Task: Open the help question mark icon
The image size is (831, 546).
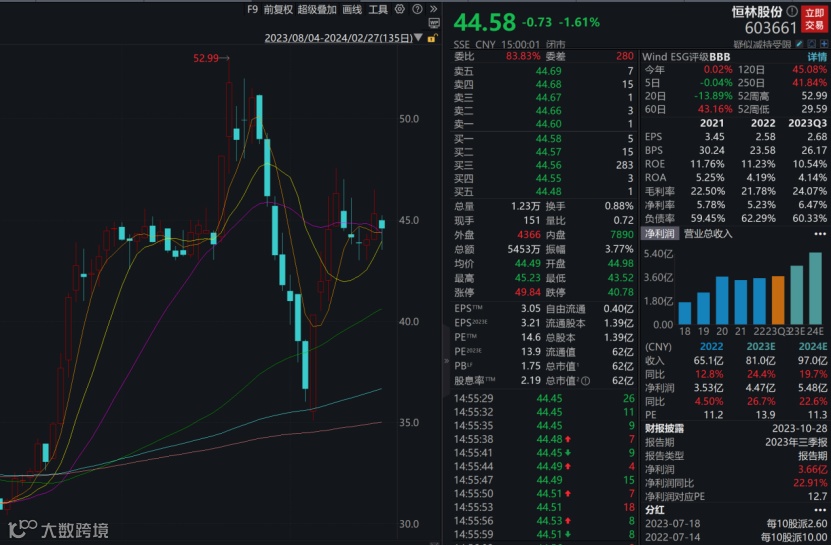Action: point(418,9)
